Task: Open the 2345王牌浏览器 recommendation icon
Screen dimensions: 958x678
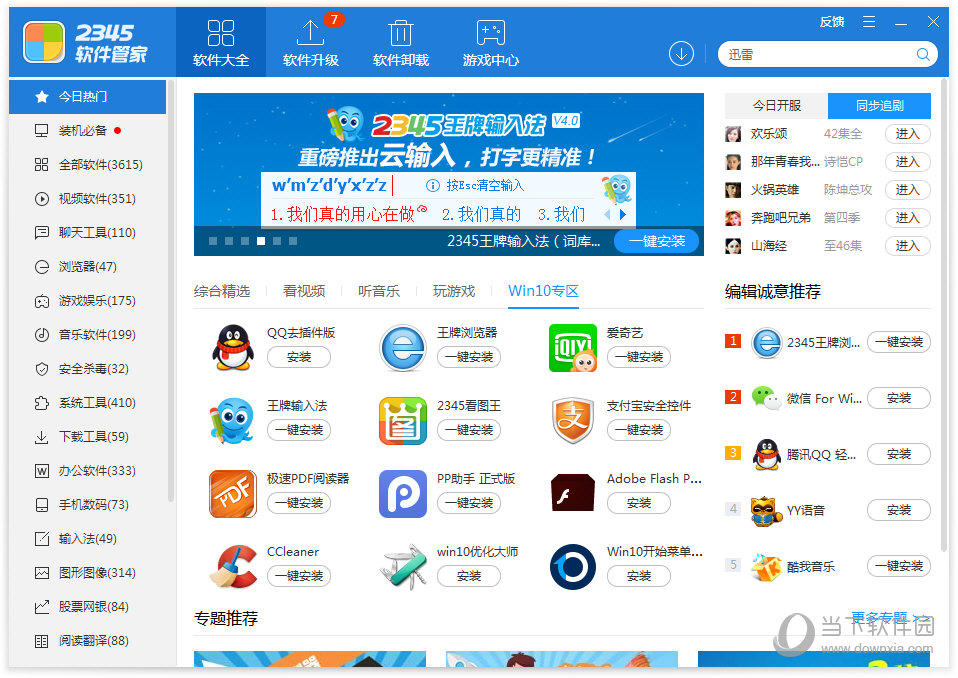Action: (x=766, y=342)
